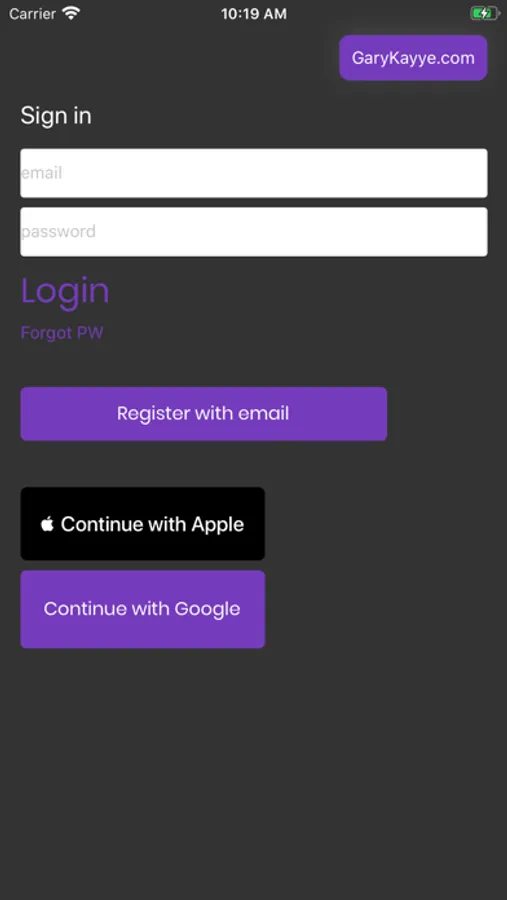Image resolution: width=507 pixels, height=900 pixels.
Task: Tap the charging battery icon
Action: point(485,13)
